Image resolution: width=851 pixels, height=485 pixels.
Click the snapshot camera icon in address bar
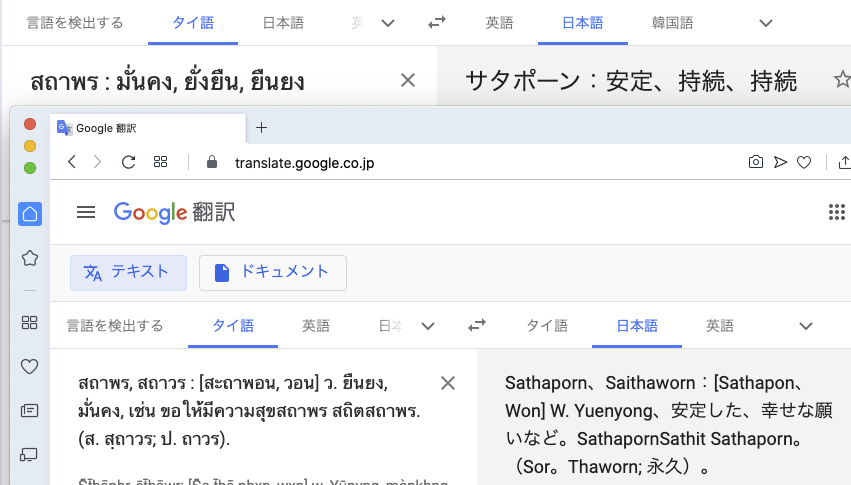pyautogui.click(x=756, y=162)
